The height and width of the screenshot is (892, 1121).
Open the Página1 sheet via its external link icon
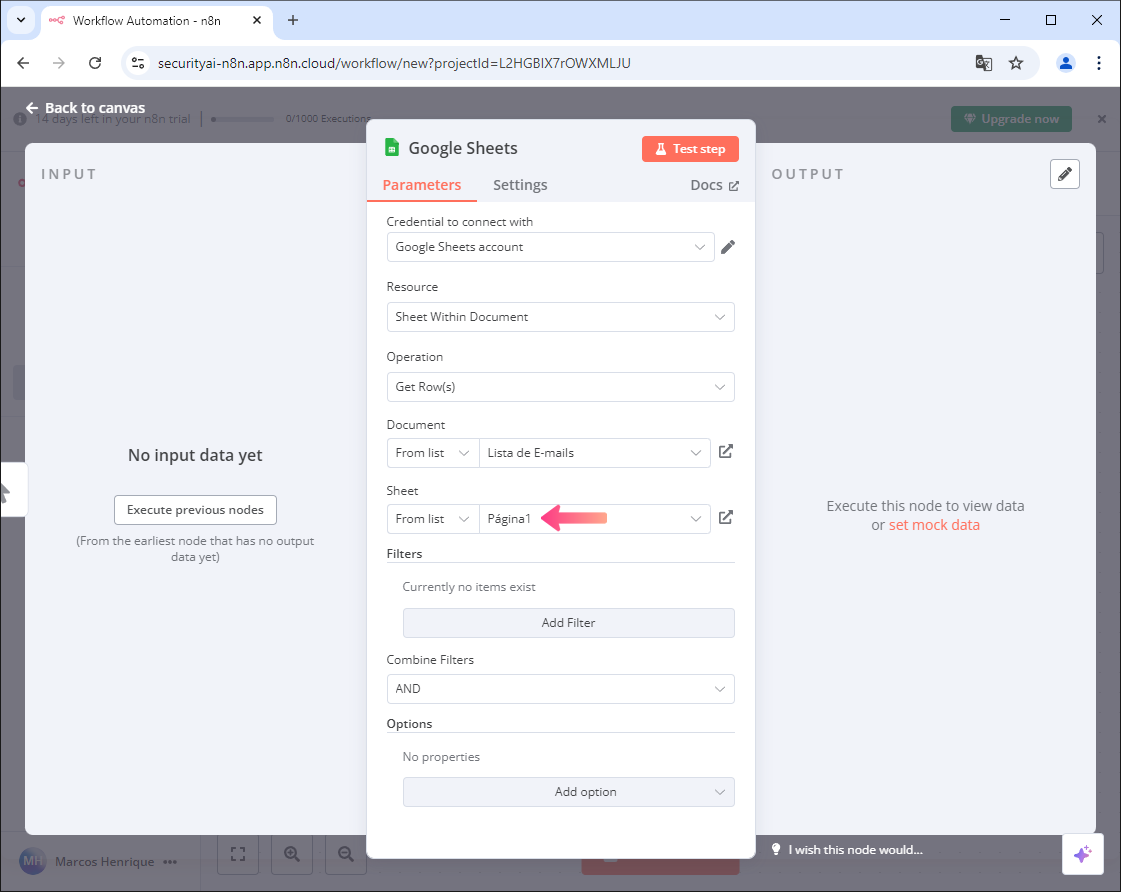click(x=726, y=517)
